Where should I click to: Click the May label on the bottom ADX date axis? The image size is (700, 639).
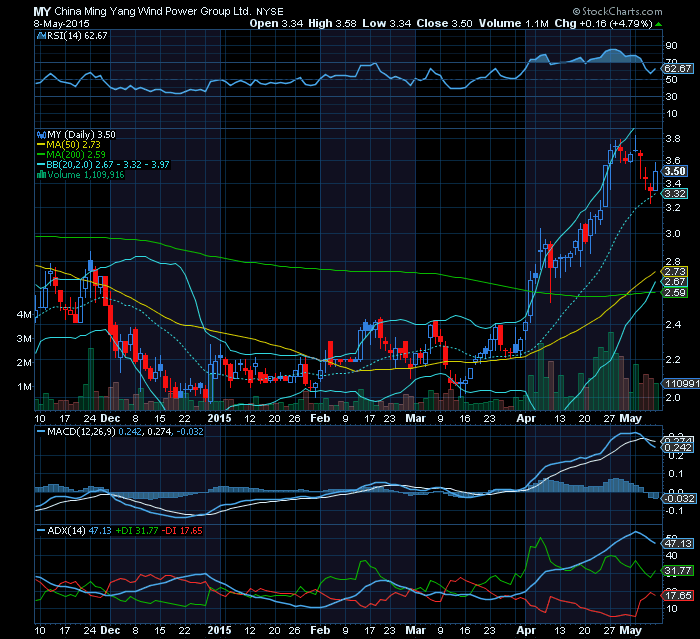[631, 631]
